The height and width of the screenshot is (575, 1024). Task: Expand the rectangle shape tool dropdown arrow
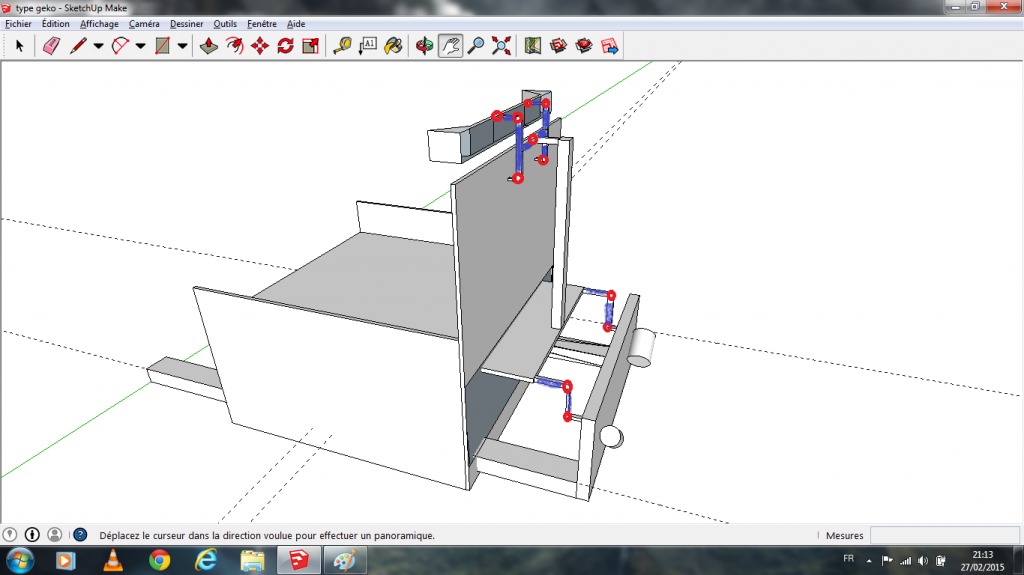point(182,46)
